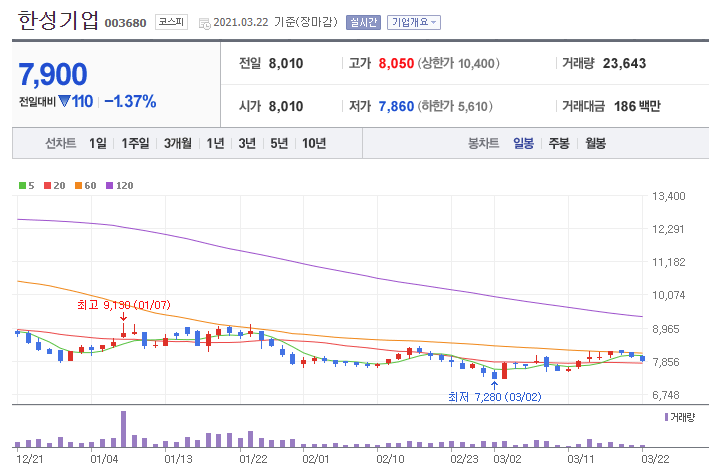This screenshot has width=709, height=474.
Task: Click the 선차트 label
Action: click(x=61, y=143)
